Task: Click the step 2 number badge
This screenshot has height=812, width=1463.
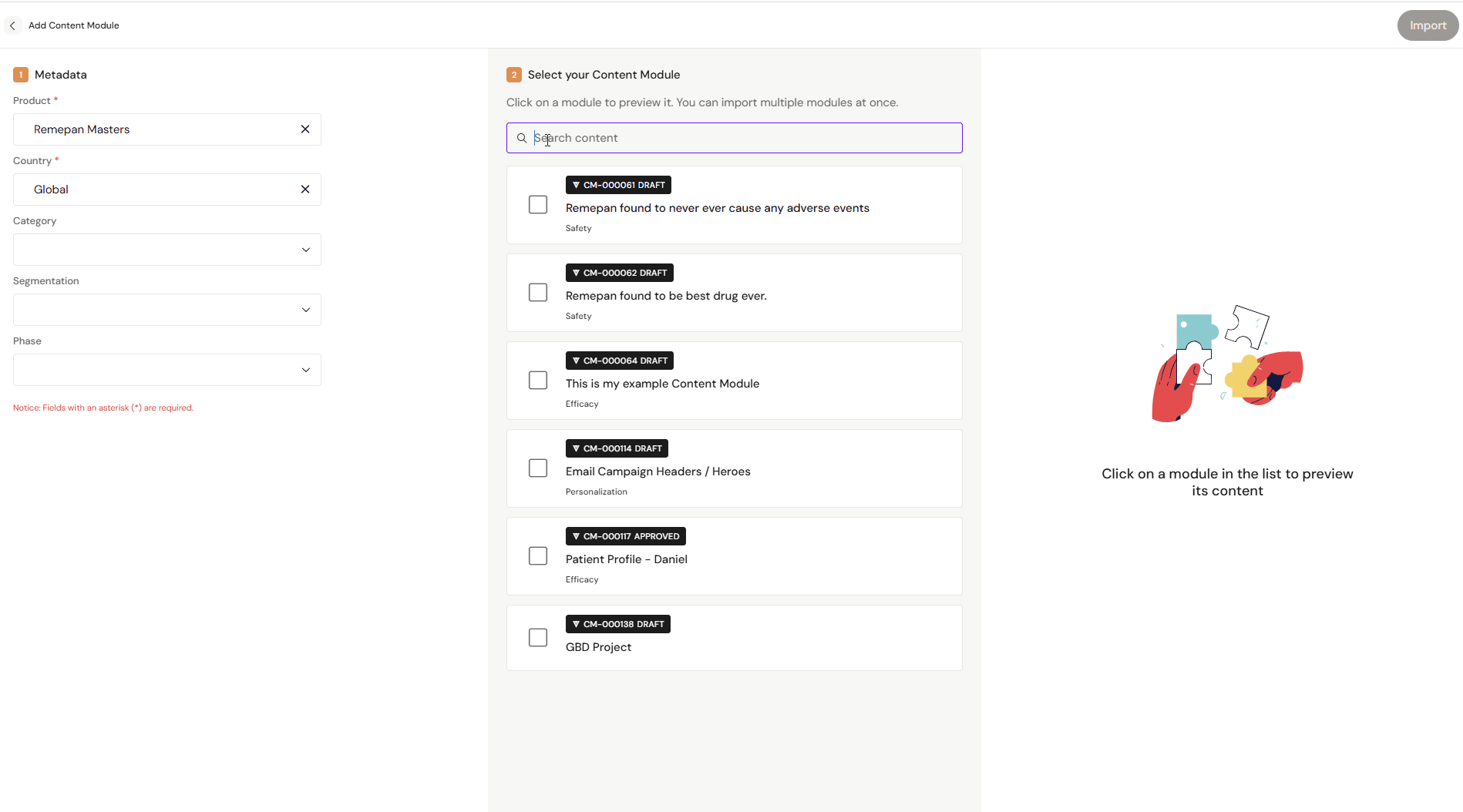Action: (514, 75)
